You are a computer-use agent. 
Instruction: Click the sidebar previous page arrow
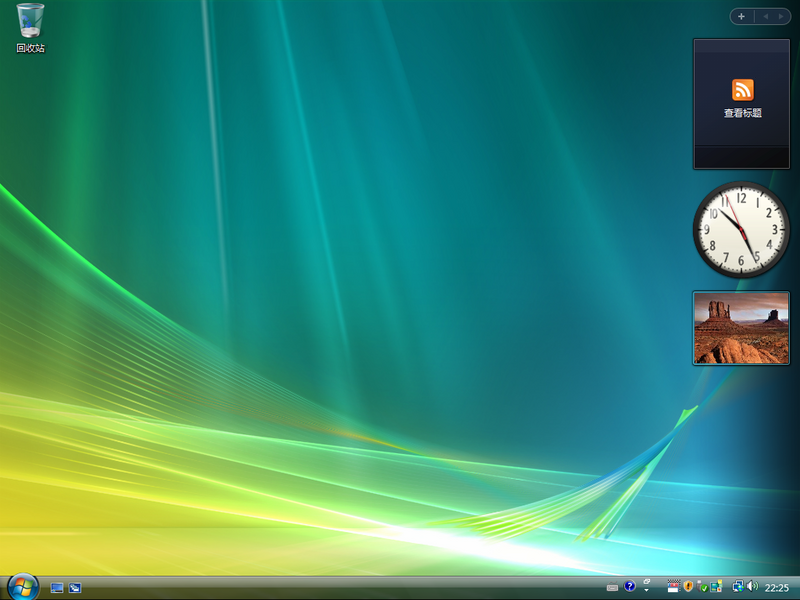coord(765,16)
